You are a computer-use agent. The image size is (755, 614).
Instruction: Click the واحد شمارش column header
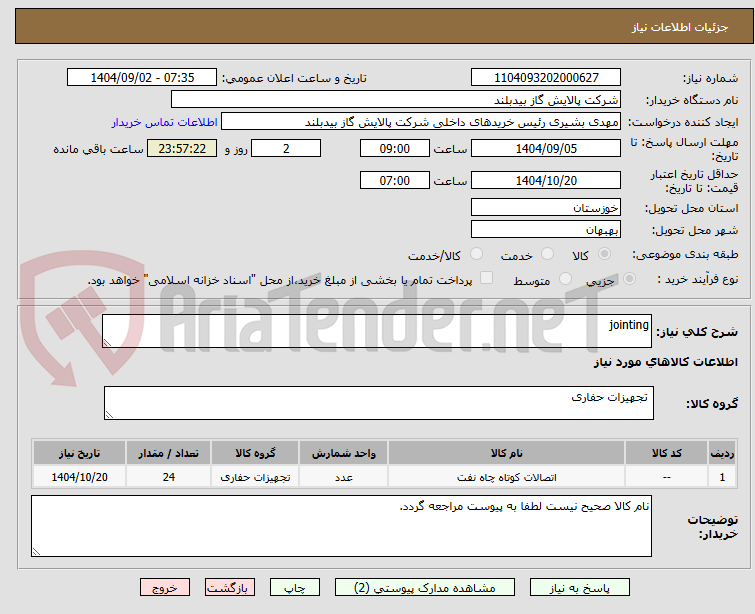[x=343, y=453]
